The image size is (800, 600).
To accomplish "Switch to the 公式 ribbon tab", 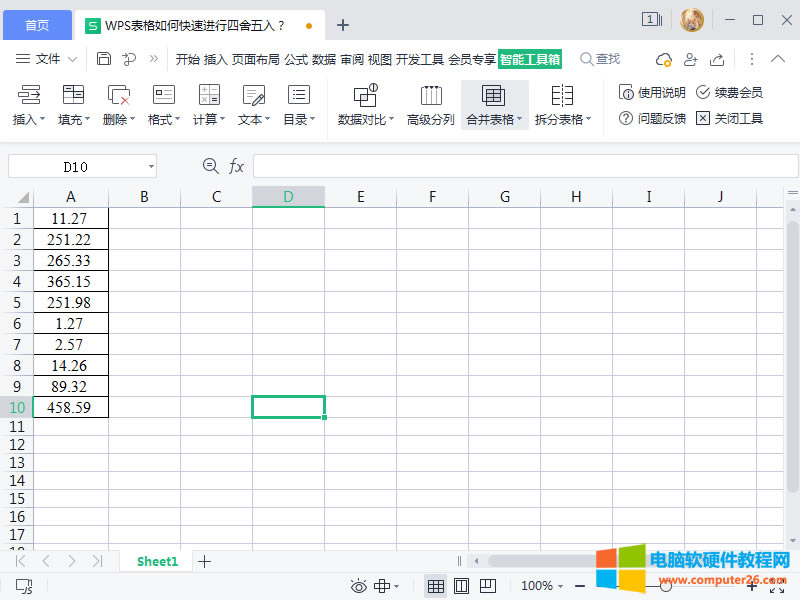I will click(296, 59).
